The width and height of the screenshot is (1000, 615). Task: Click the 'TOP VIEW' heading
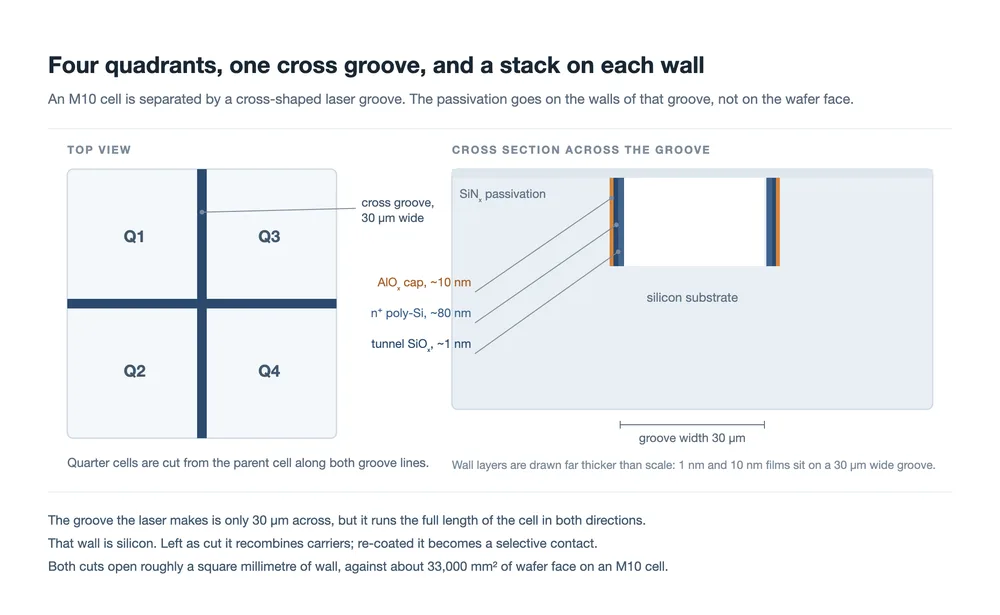[x=99, y=150]
